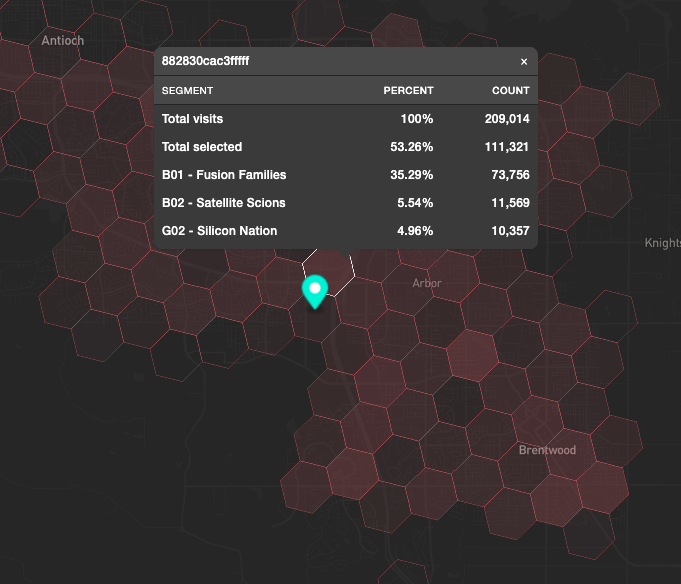Select the Total selected row label

coord(202,147)
